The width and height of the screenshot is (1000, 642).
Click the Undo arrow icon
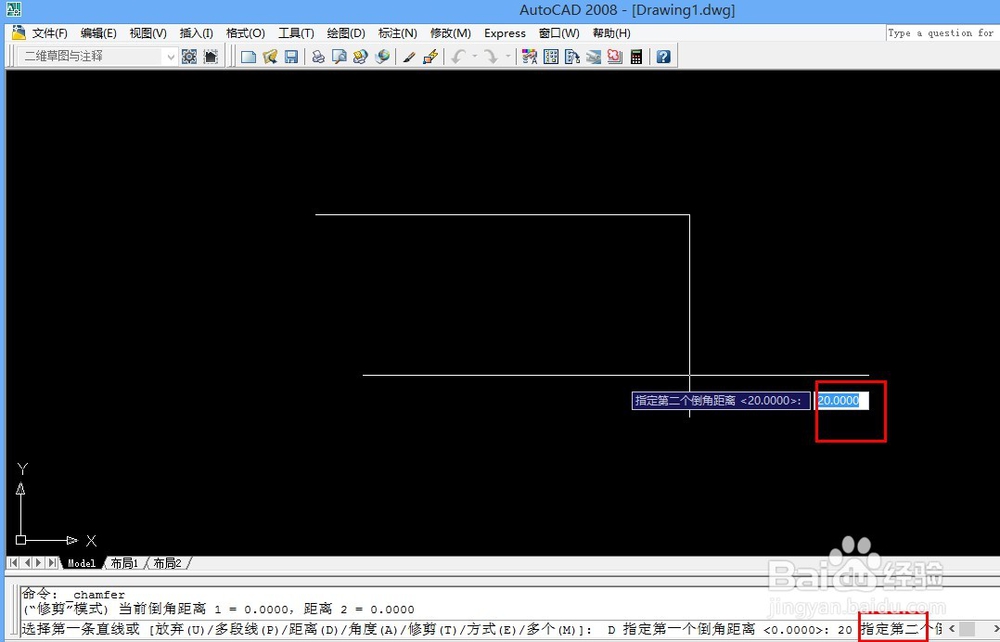(459, 57)
